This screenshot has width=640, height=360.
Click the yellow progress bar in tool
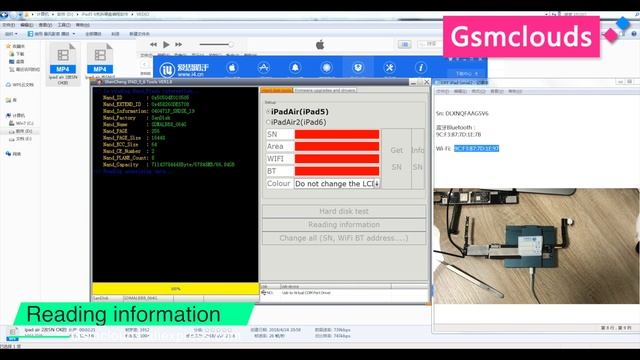(x=176, y=289)
